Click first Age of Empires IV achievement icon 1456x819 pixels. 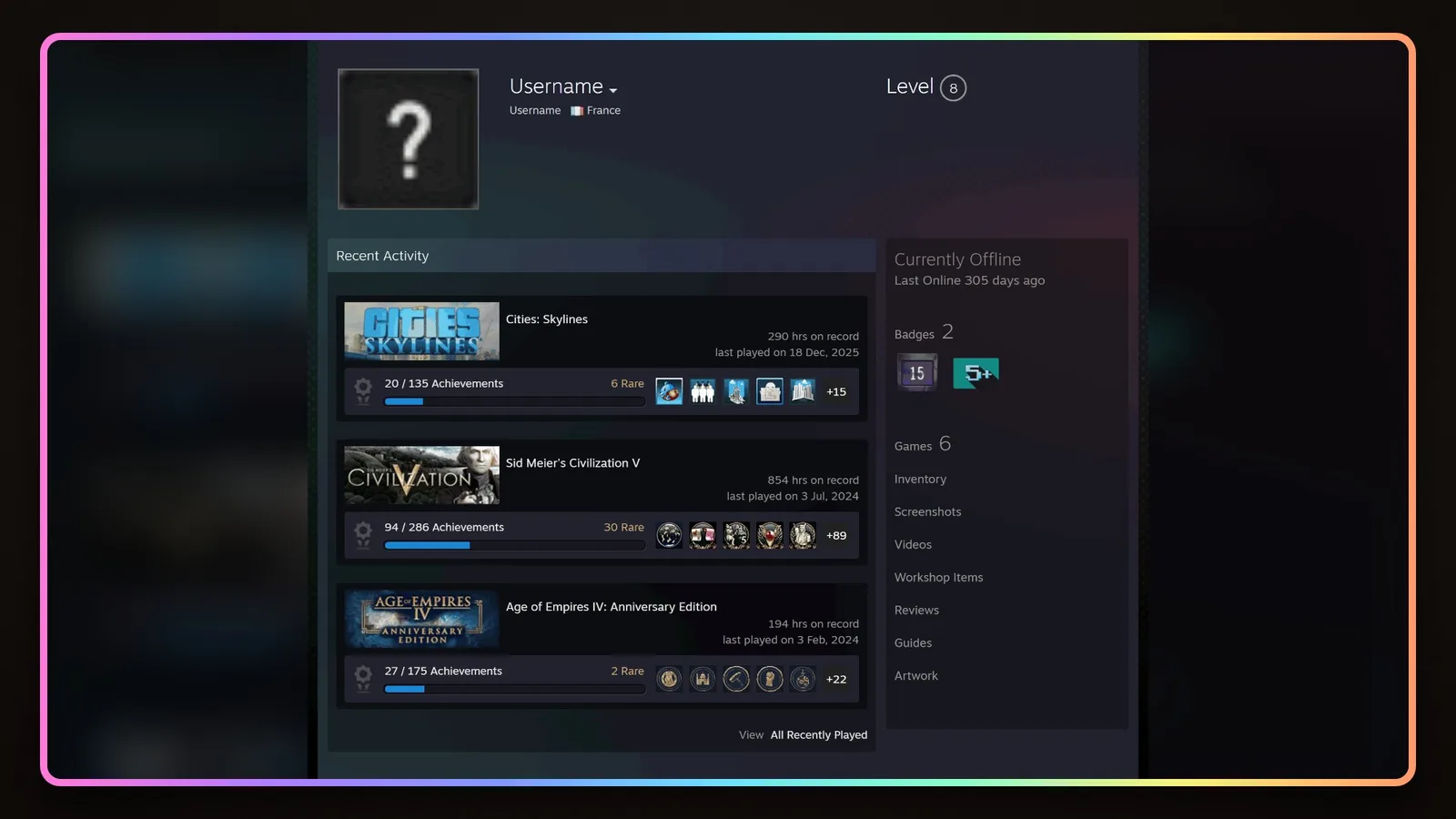(669, 680)
